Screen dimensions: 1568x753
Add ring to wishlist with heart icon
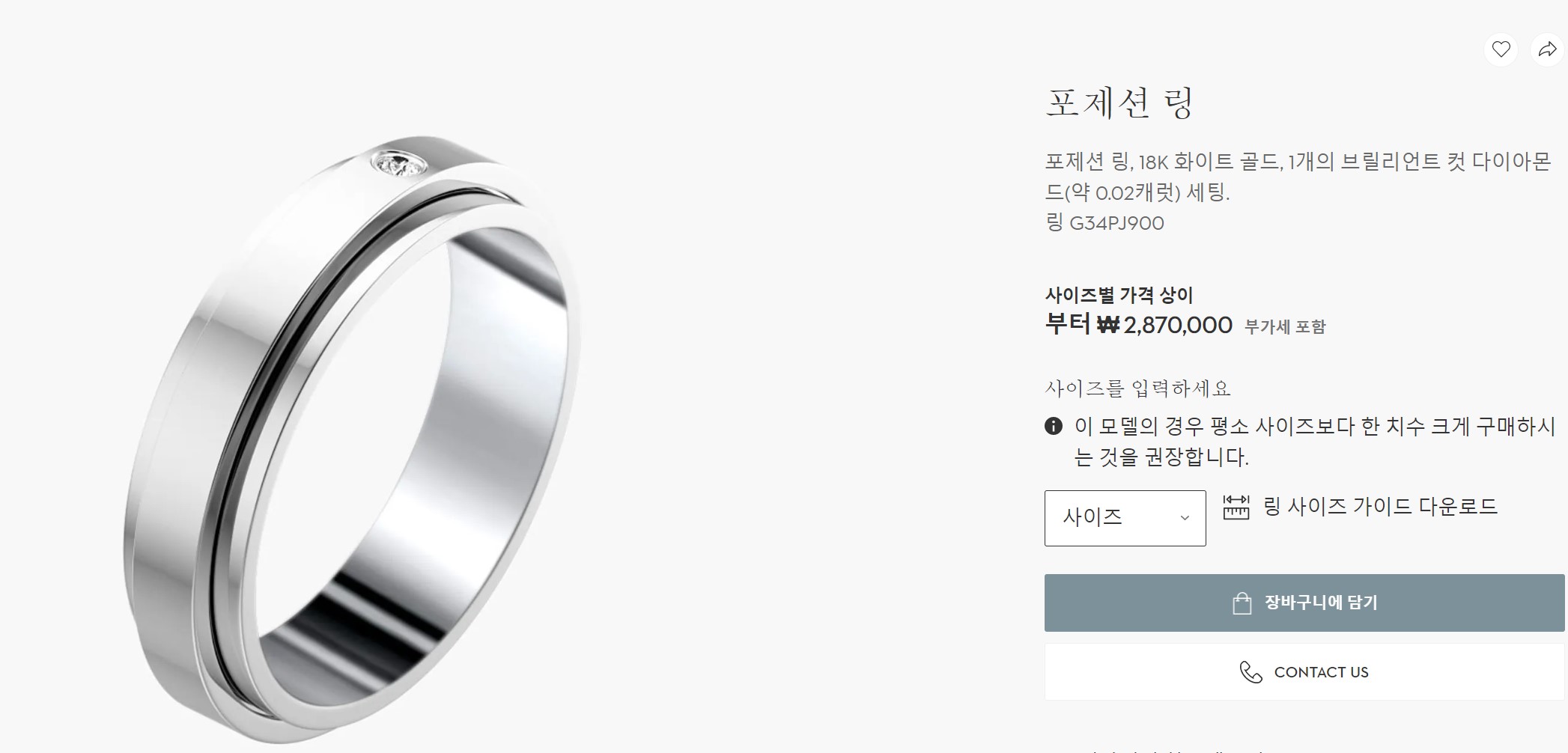click(1501, 49)
